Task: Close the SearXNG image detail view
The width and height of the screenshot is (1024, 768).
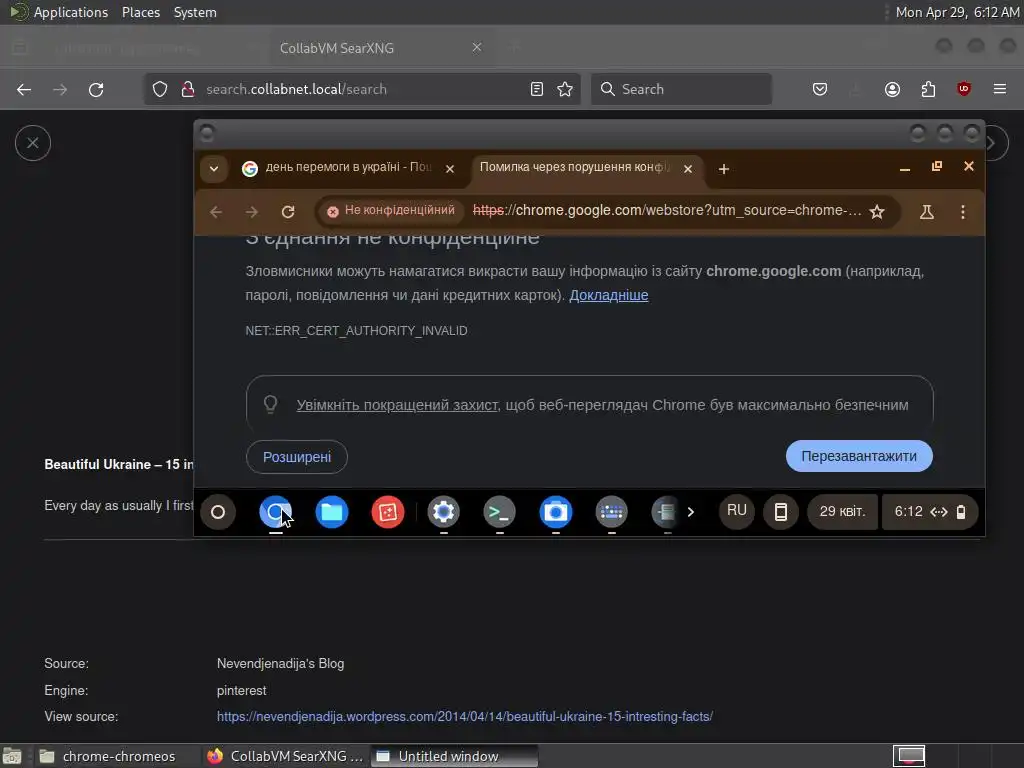Action: (x=33, y=143)
